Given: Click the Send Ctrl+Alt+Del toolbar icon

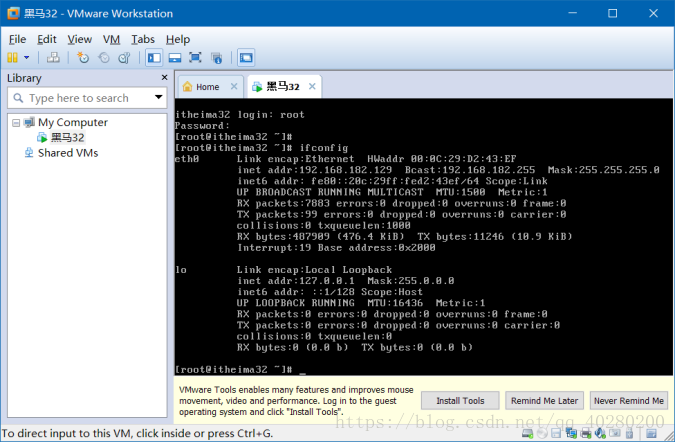Looking at the screenshot, I should tap(53, 57).
